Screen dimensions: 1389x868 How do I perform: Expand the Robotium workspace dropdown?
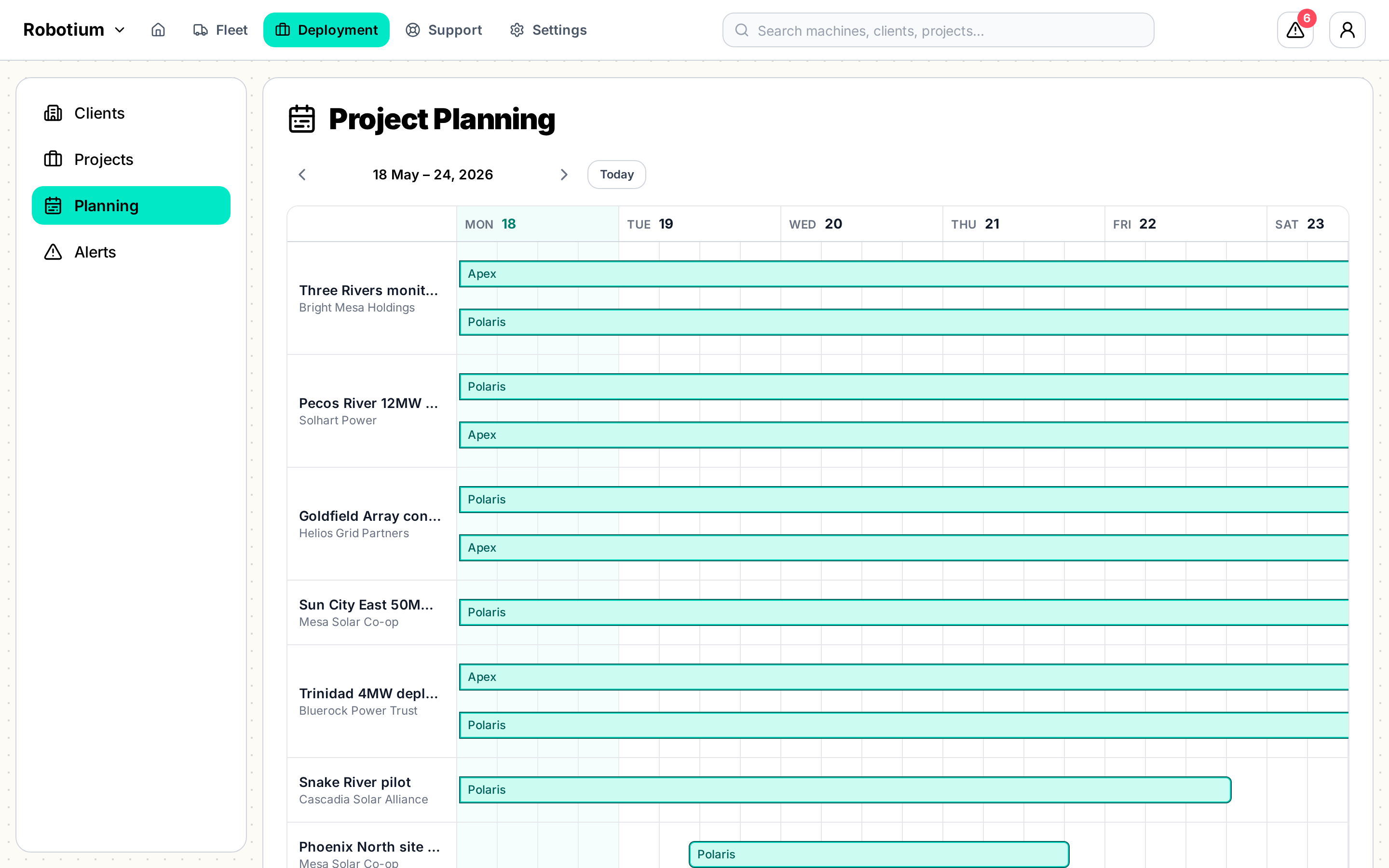click(74, 30)
